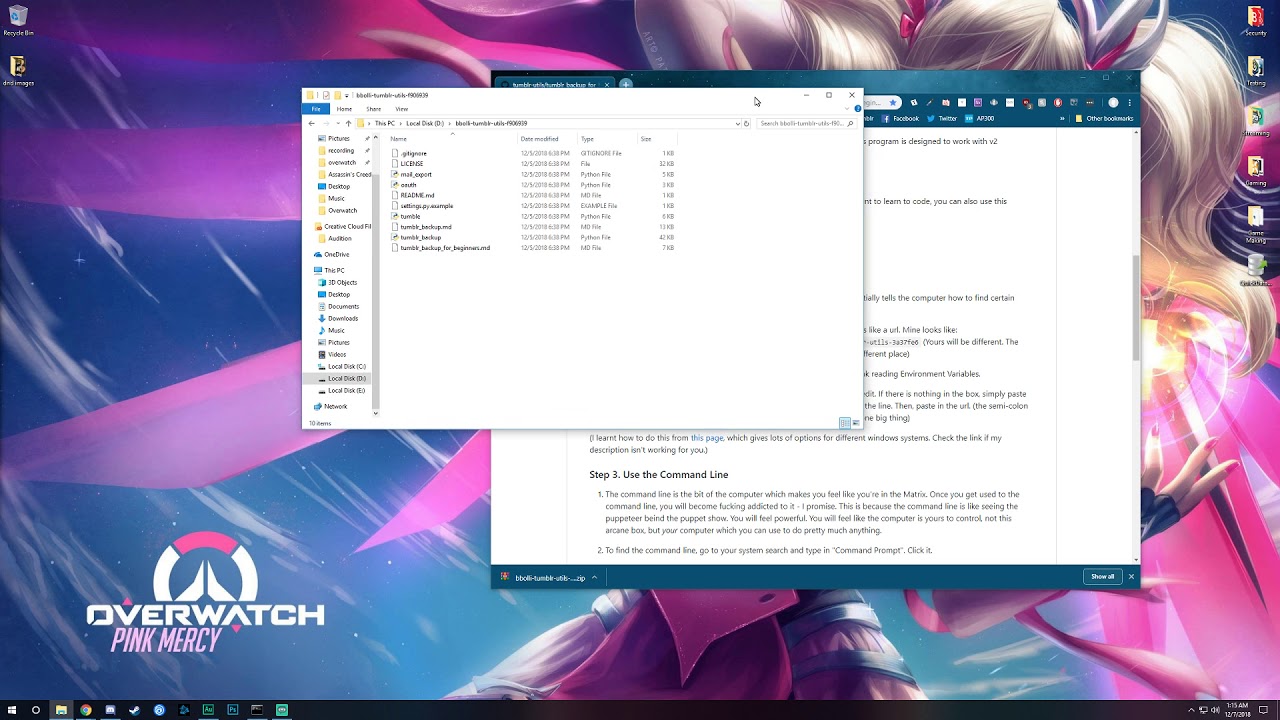Click 'Local Disk (D:)' in address breadcrumb
This screenshot has width=1280, height=720.
[x=425, y=123]
